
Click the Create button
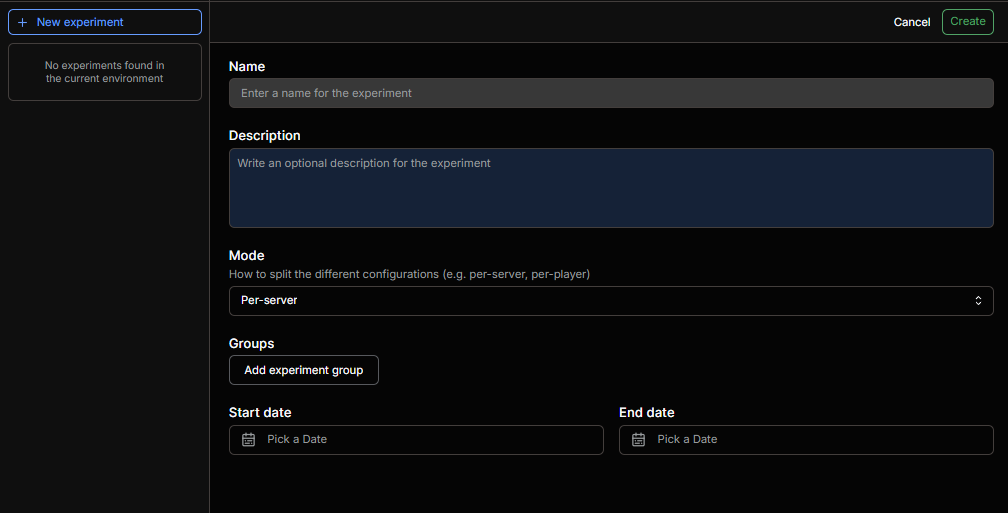point(968,22)
